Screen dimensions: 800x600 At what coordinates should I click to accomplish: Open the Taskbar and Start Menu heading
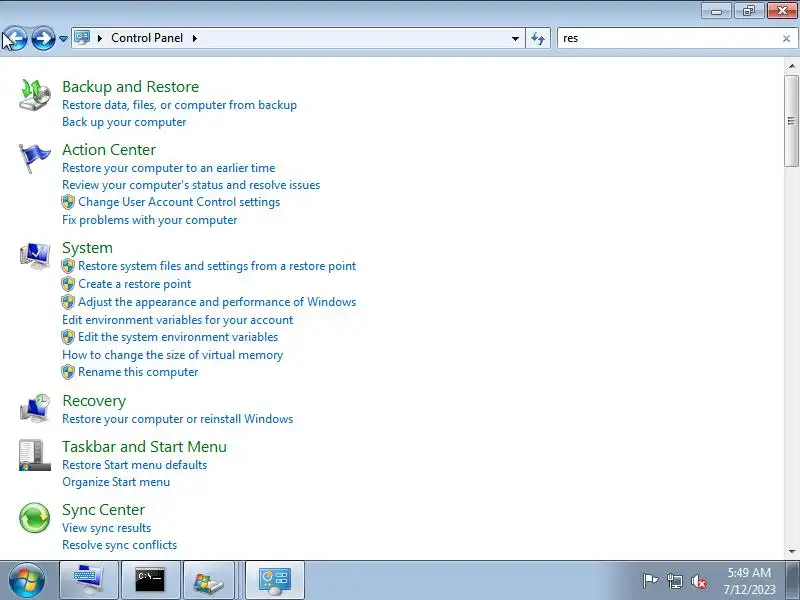coord(144,447)
